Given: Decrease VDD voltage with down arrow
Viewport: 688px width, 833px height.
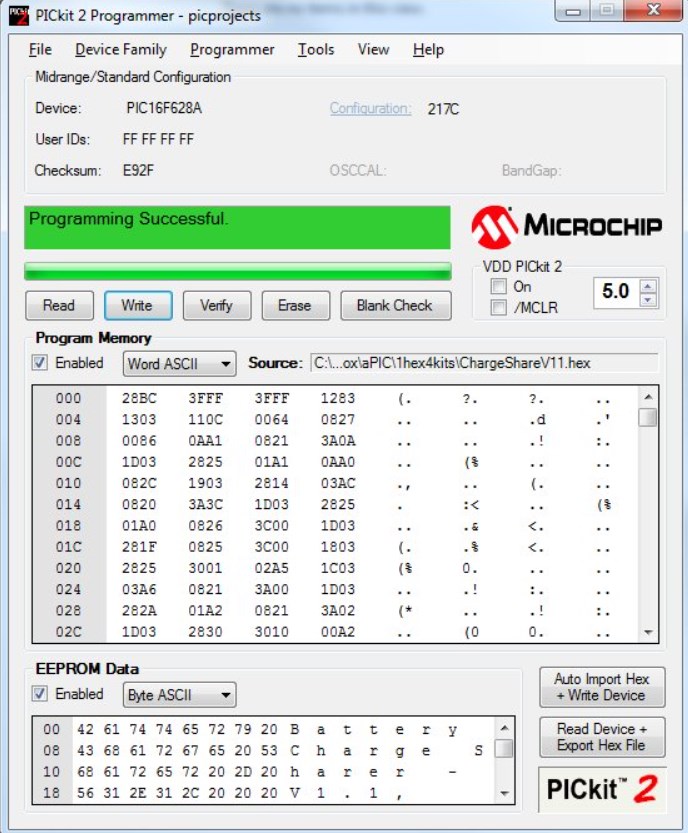Looking at the screenshot, I should coord(648,300).
